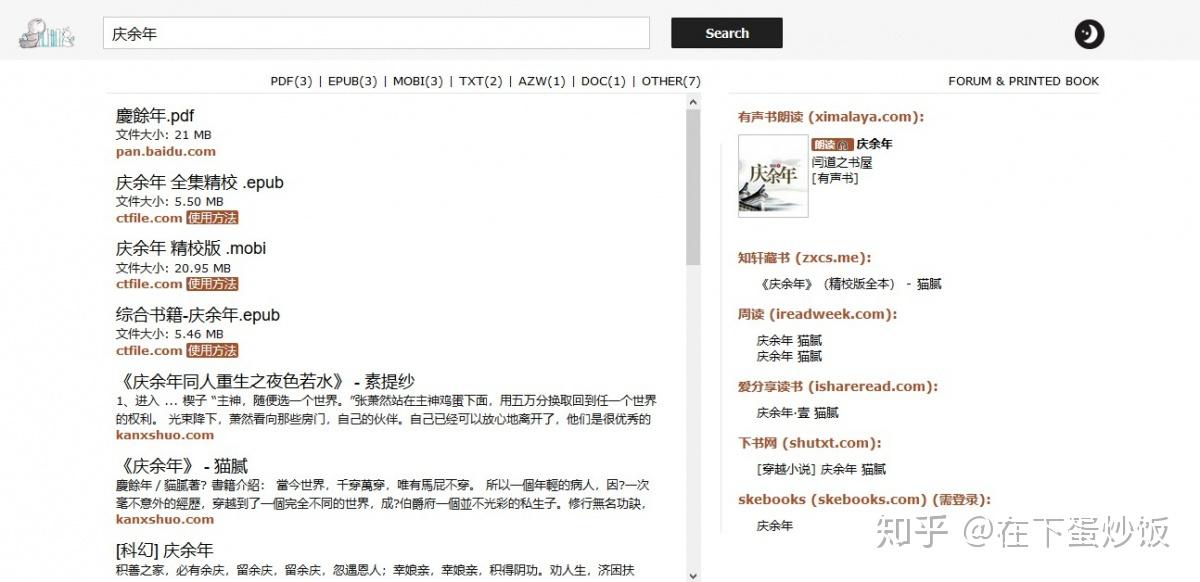The height and width of the screenshot is (582, 1200).
Task: Filter results by OTHER(7)
Action: (x=671, y=81)
